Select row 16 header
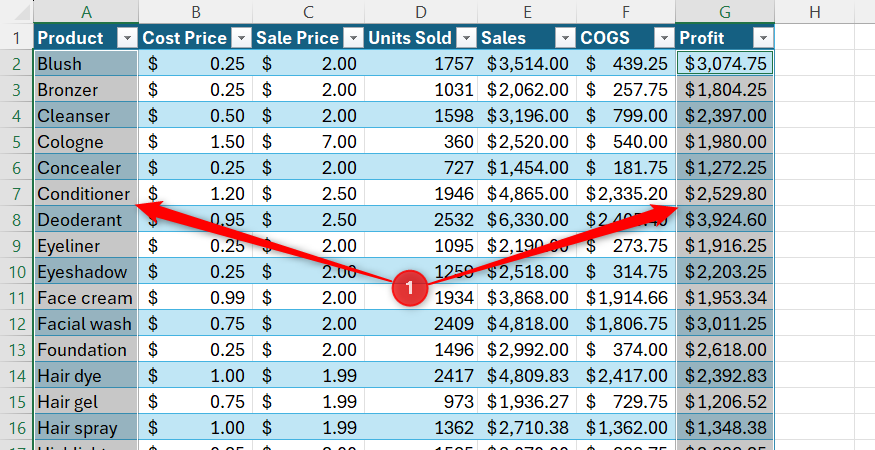Image resolution: width=875 pixels, height=450 pixels. click(17, 428)
